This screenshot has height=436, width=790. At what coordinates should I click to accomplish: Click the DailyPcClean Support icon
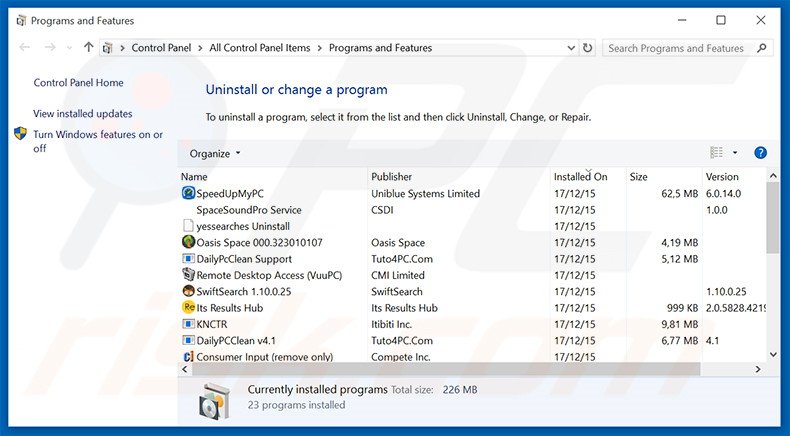click(188, 259)
